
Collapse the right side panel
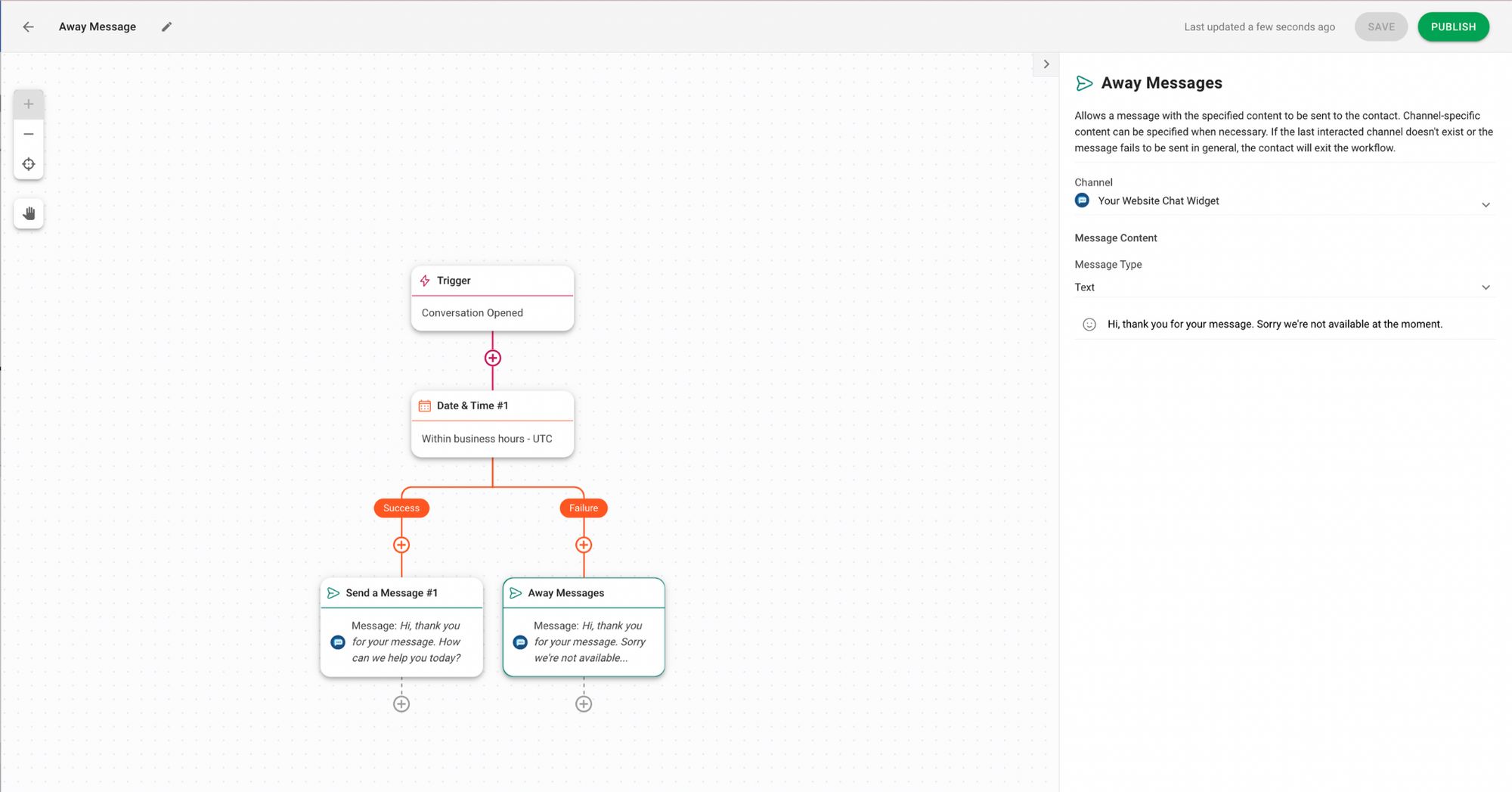tap(1046, 64)
